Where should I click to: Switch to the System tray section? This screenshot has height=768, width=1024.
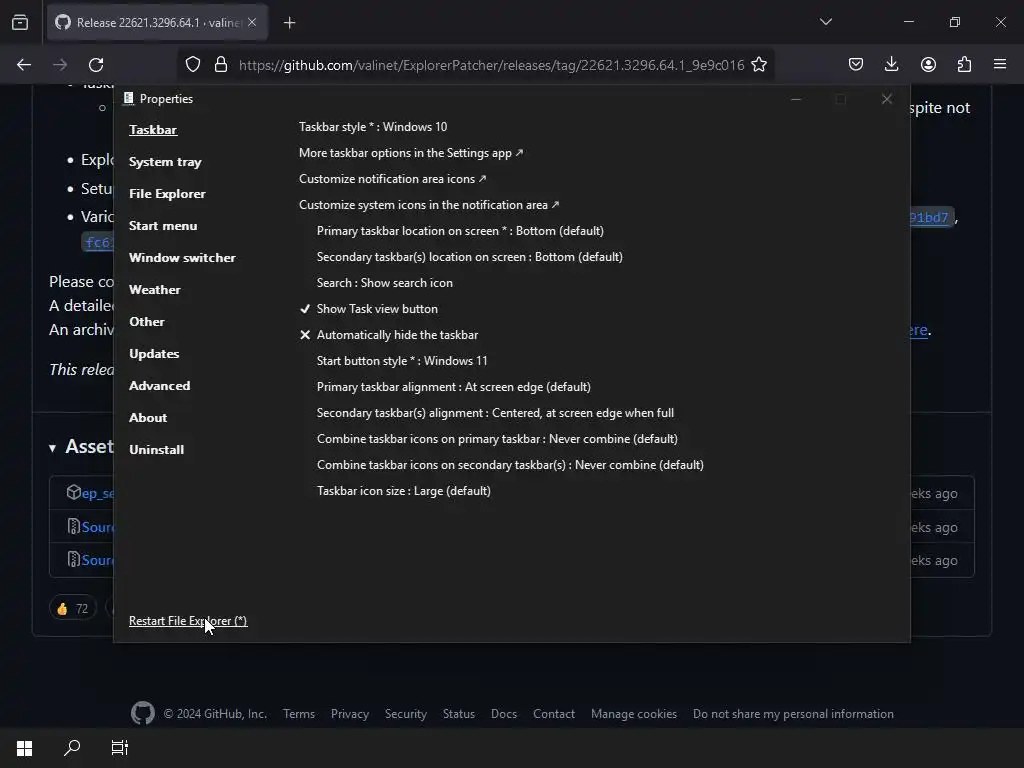(165, 162)
